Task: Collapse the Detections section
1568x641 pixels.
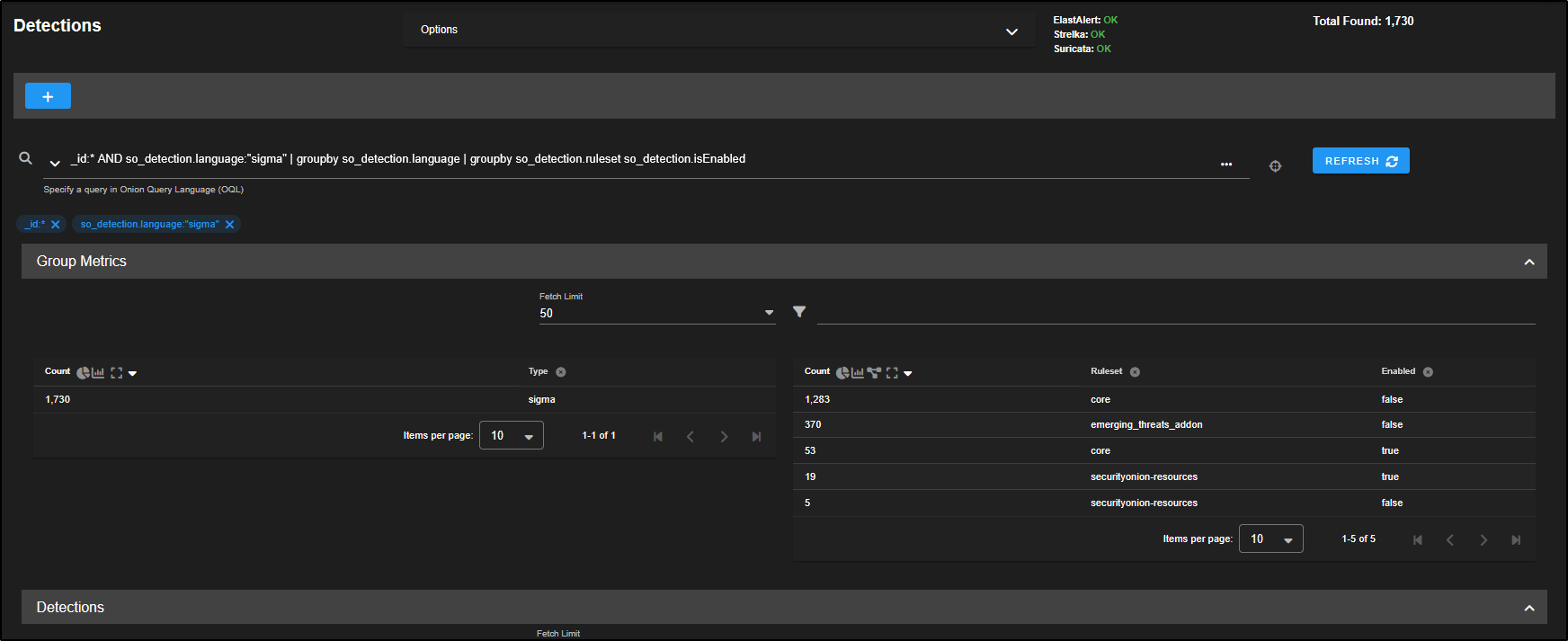Action: (x=1528, y=608)
